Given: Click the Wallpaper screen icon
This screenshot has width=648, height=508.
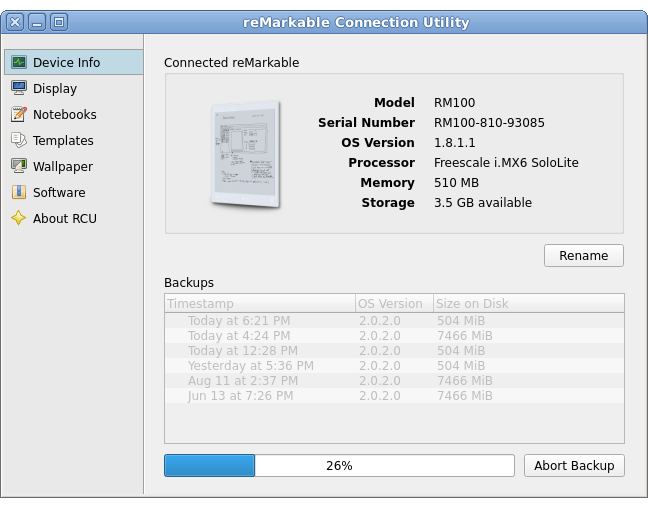Looking at the screenshot, I should pos(19,166).
